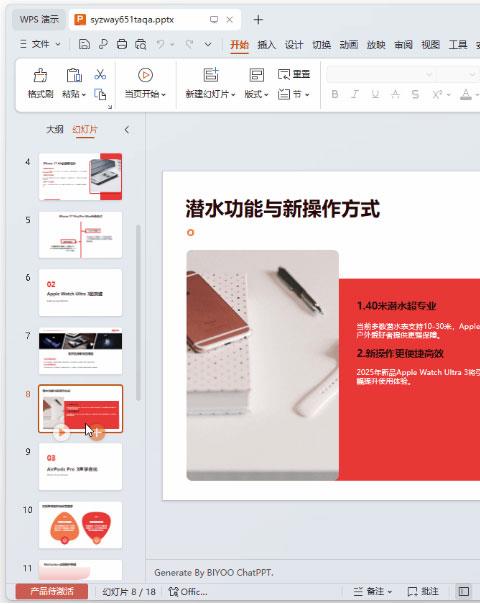480x604 pixels.
Task: Click the Cut scissors icon
Action: (100, 74)
